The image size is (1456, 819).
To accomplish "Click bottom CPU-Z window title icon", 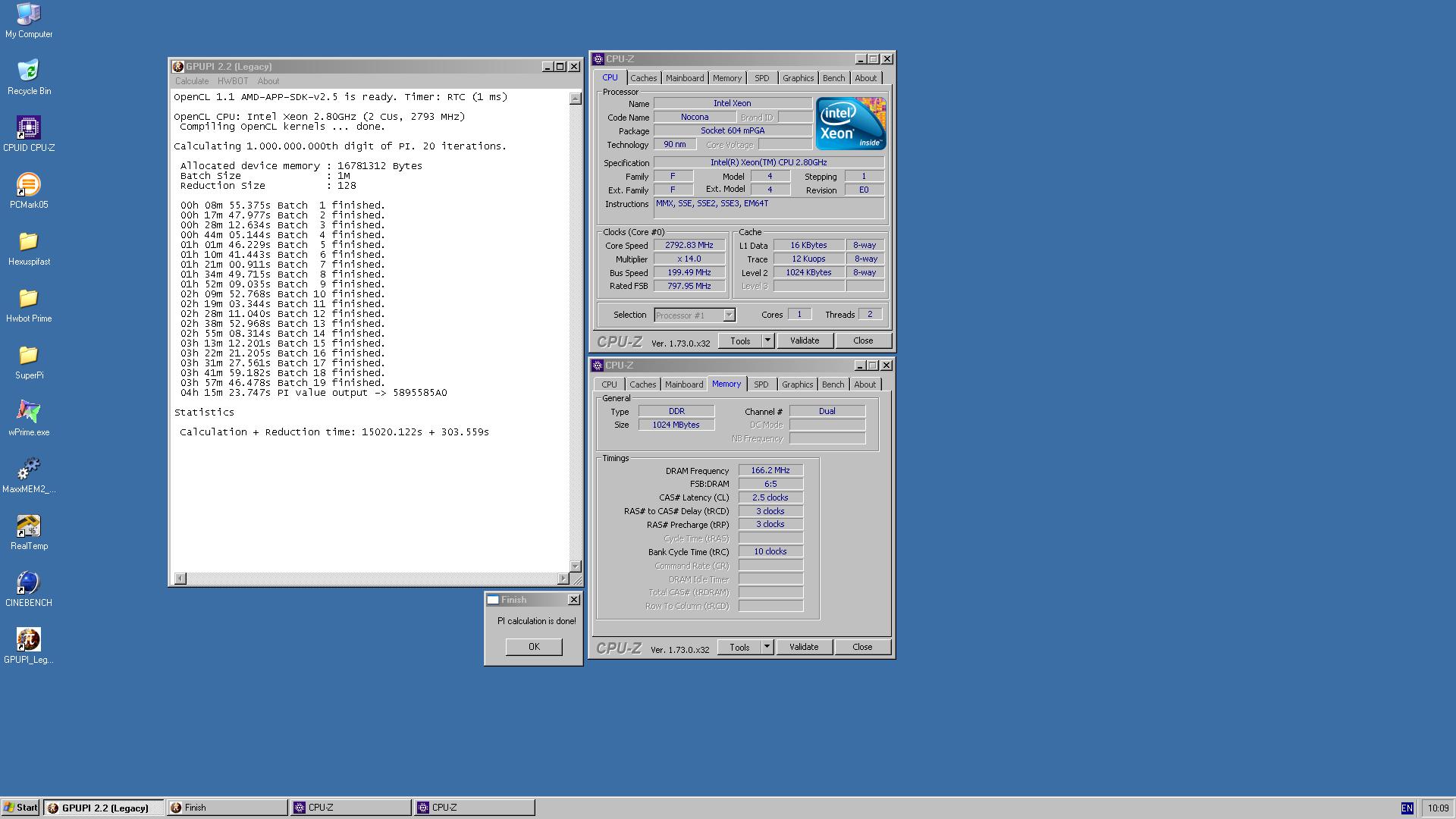I will 598,366.
